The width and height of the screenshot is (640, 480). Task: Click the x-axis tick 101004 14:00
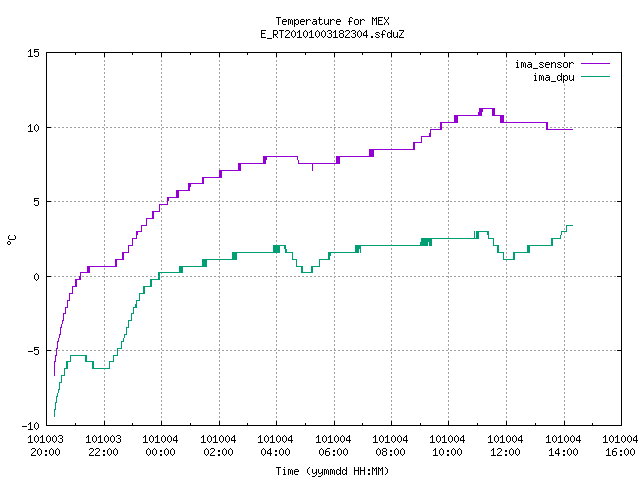[564, 446]
